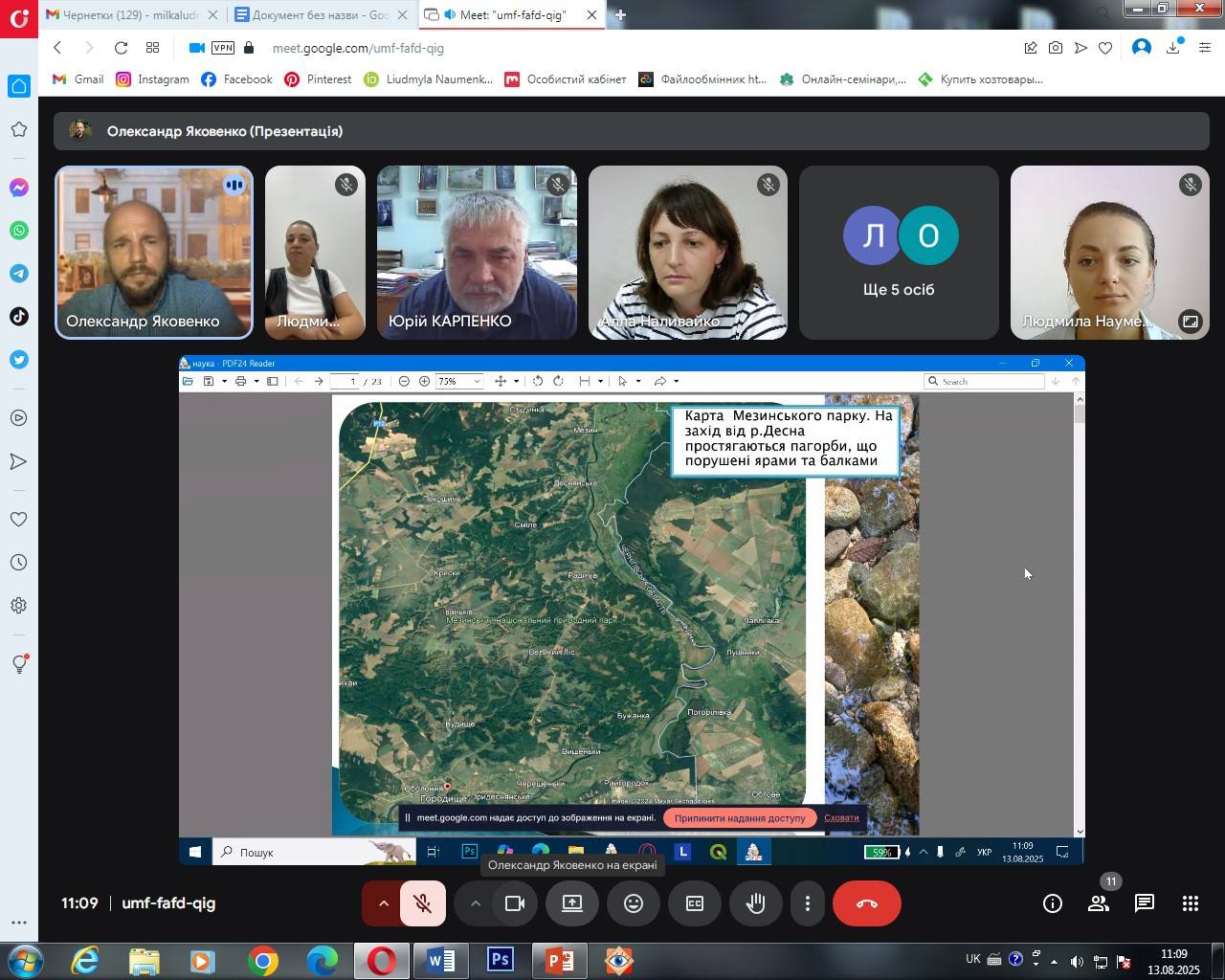
Task: Open Meet meeting details info icon
Action: (x=1053, y=903)
